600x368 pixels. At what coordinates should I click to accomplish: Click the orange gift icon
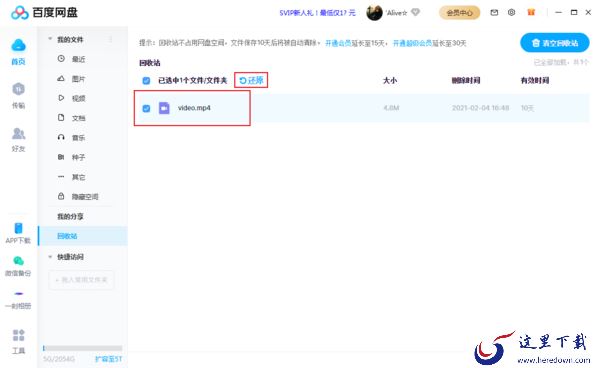[x=531, y=13]
